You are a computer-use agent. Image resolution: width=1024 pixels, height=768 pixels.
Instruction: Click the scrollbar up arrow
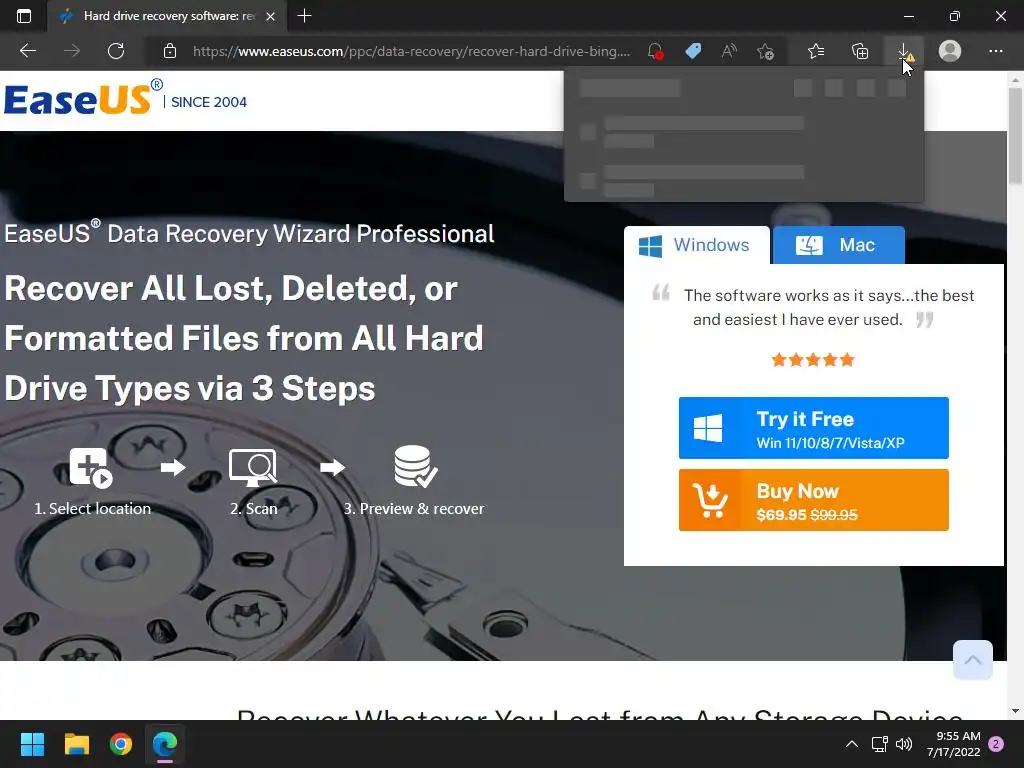click(x=1015, y=80)
